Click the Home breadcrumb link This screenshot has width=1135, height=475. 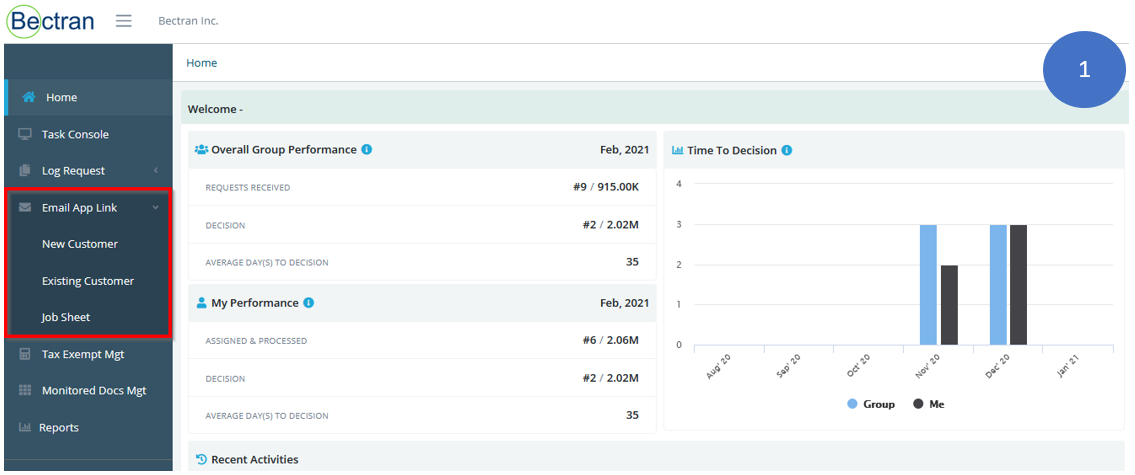201,63
